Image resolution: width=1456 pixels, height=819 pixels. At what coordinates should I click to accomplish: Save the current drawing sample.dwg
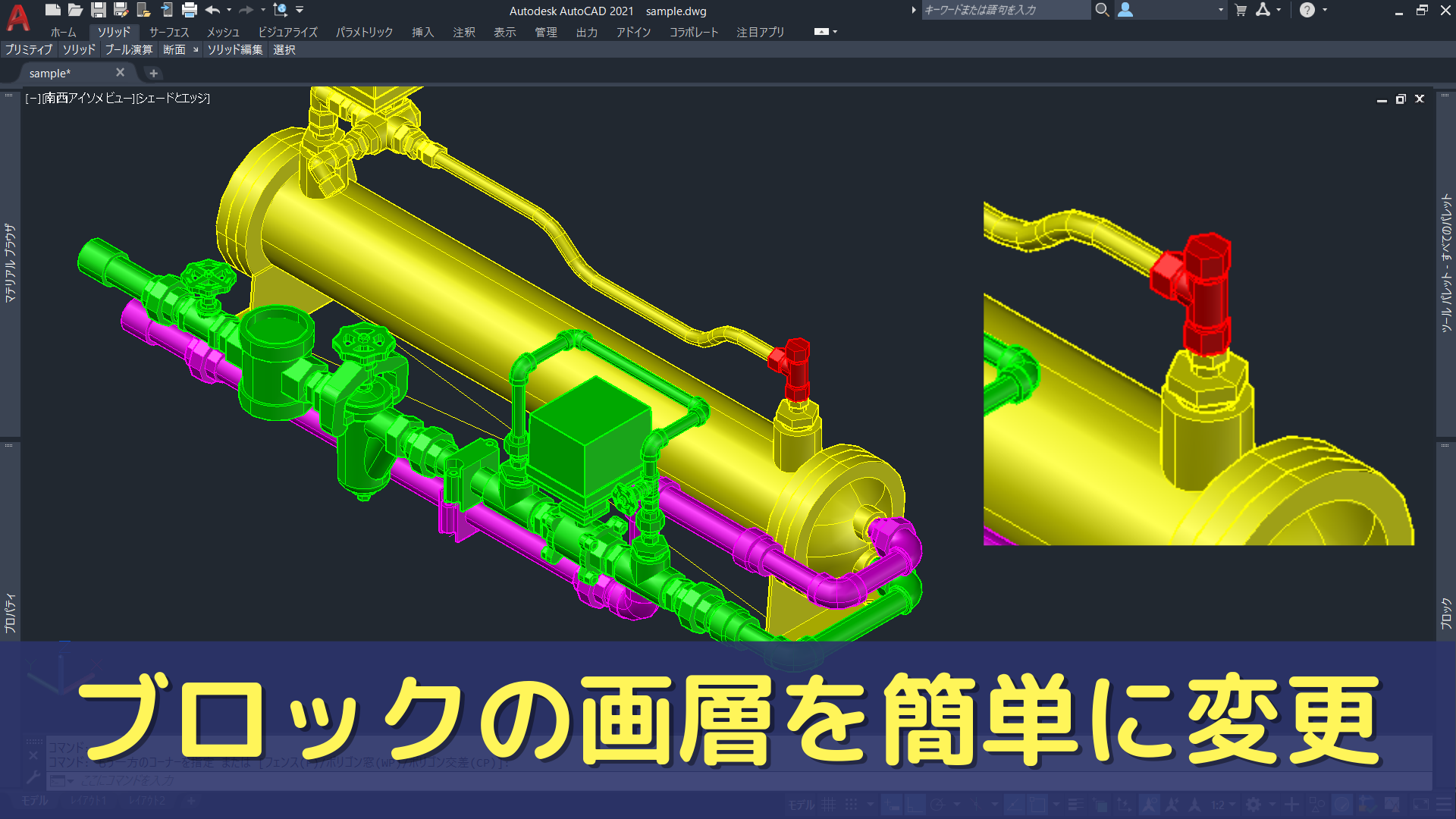pos(99,10)
